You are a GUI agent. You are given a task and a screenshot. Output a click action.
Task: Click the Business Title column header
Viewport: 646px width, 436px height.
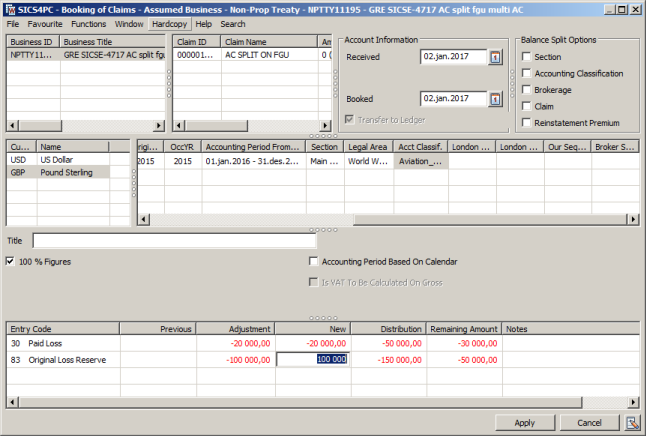tap(113, 42)
